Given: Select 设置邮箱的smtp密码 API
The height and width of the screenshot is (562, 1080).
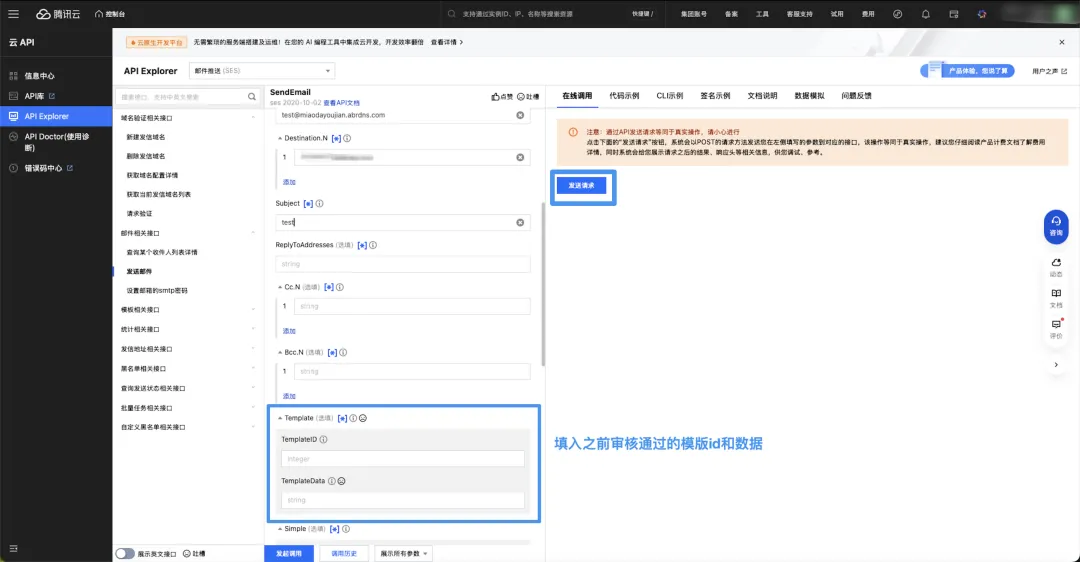Looking at the screenshot, I should pos(157,291).
